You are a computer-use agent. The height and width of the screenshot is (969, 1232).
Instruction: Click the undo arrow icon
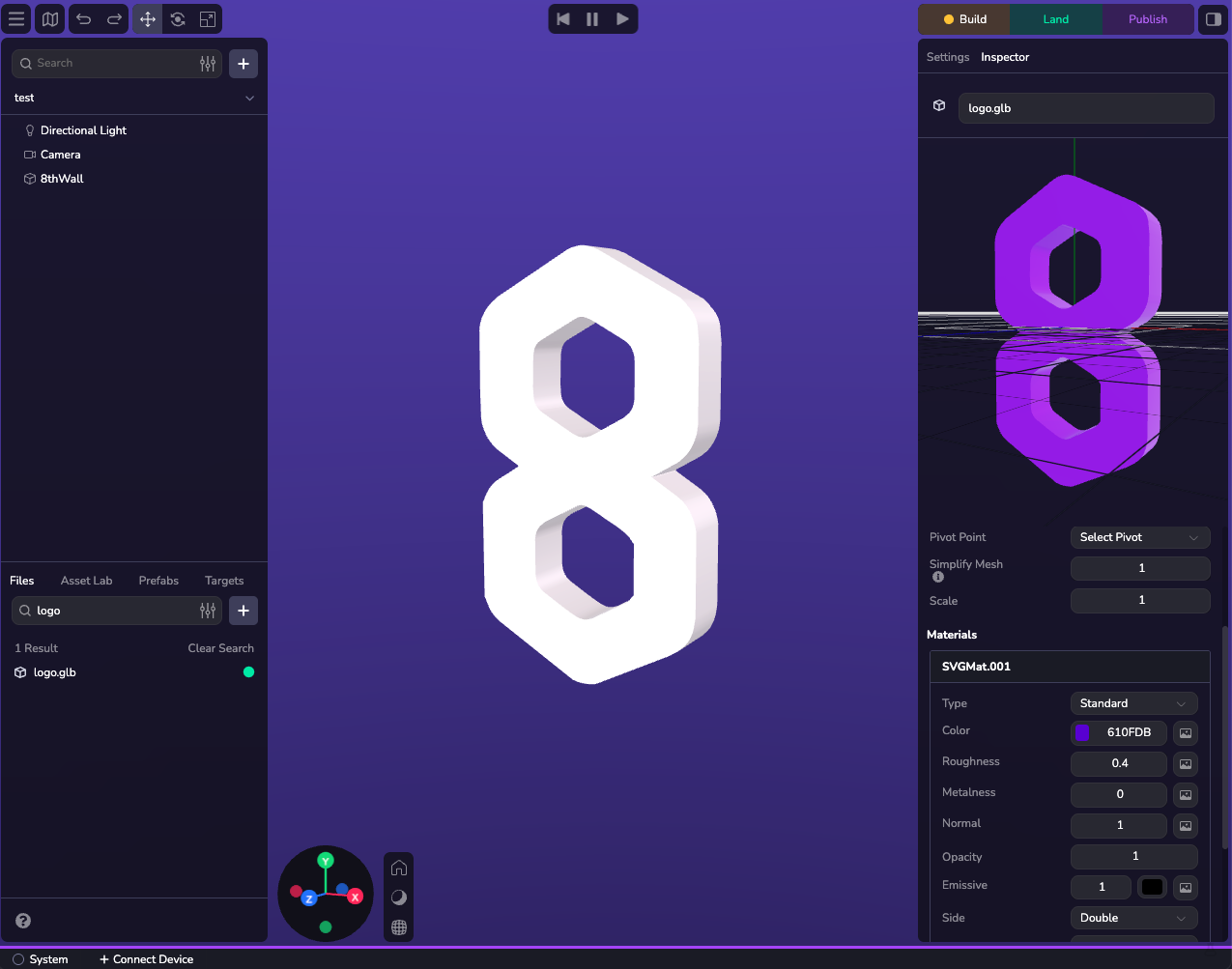point(84,19)
